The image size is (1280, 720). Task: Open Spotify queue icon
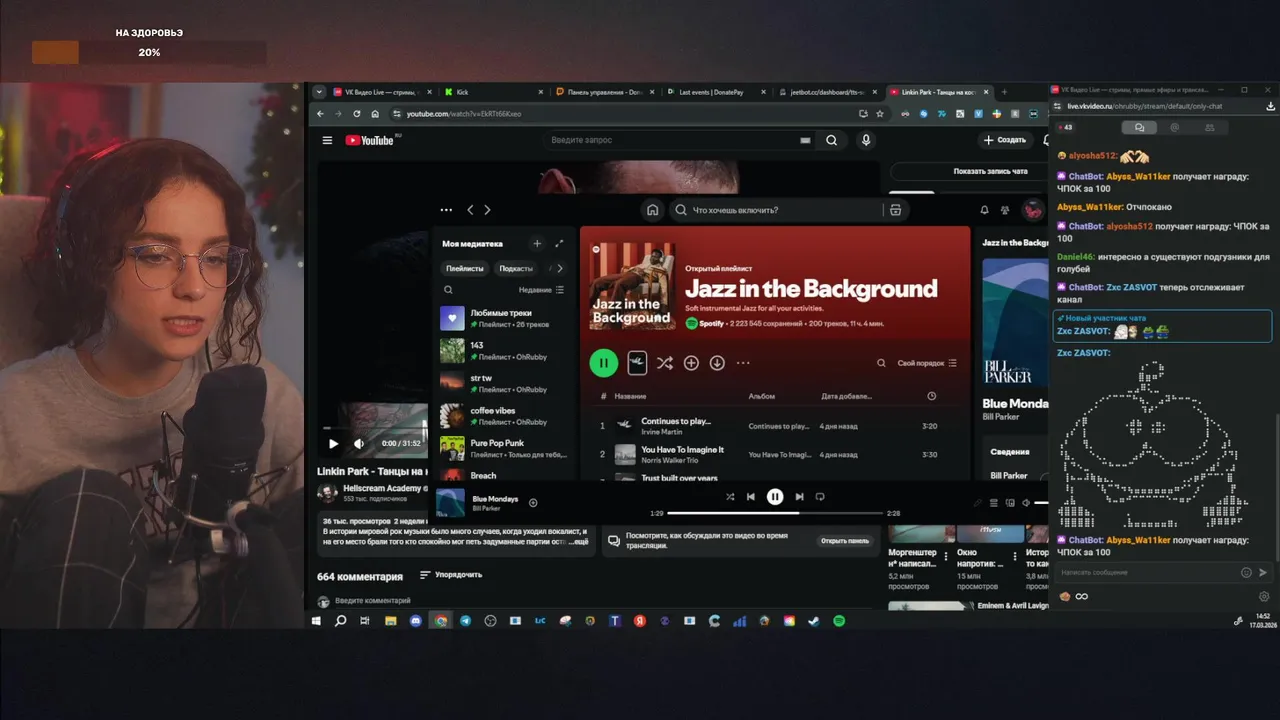click(994, 503)
